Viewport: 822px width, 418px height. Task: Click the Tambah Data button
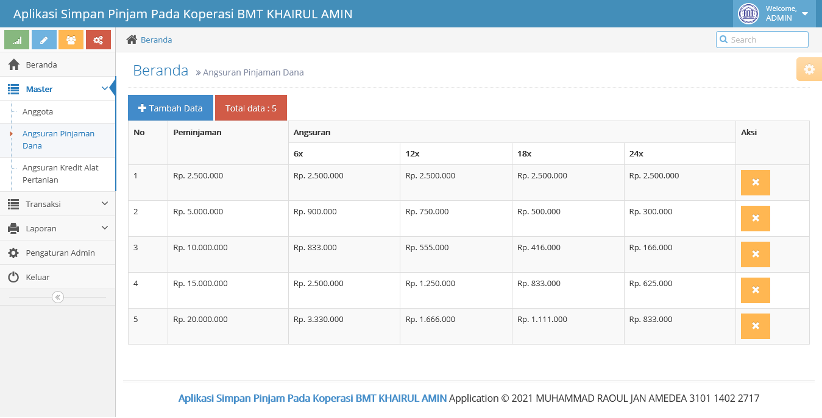point(170,108)
